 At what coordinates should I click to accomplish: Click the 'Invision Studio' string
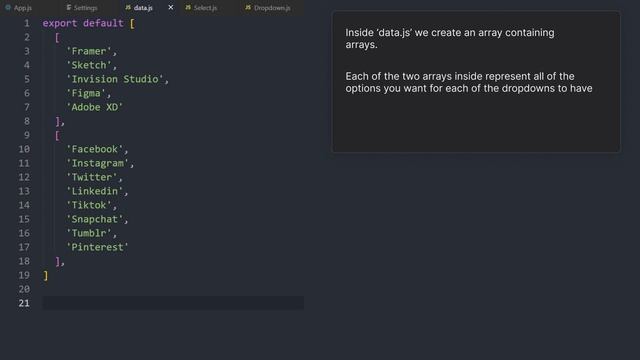click(115, 79)
